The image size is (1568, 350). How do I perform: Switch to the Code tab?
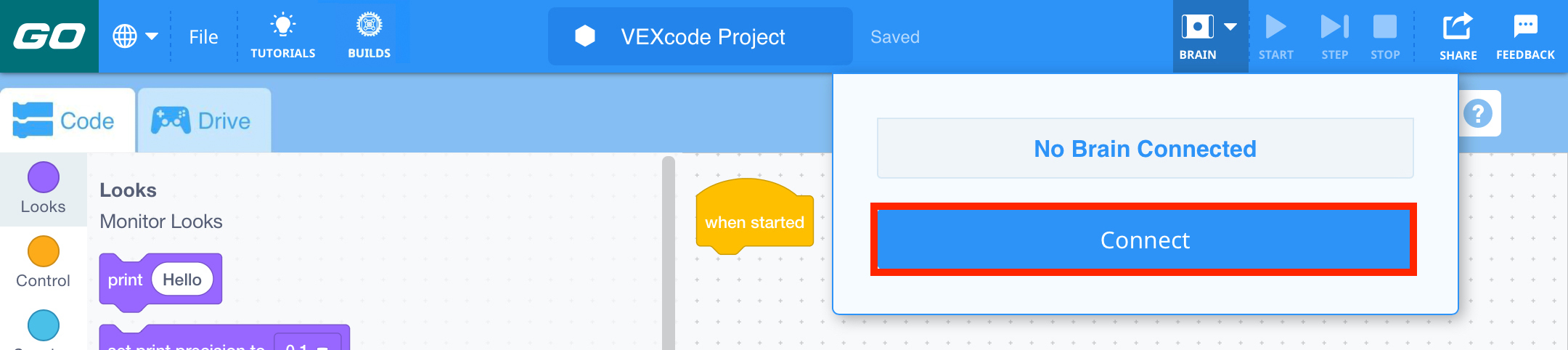coord(67,121)
